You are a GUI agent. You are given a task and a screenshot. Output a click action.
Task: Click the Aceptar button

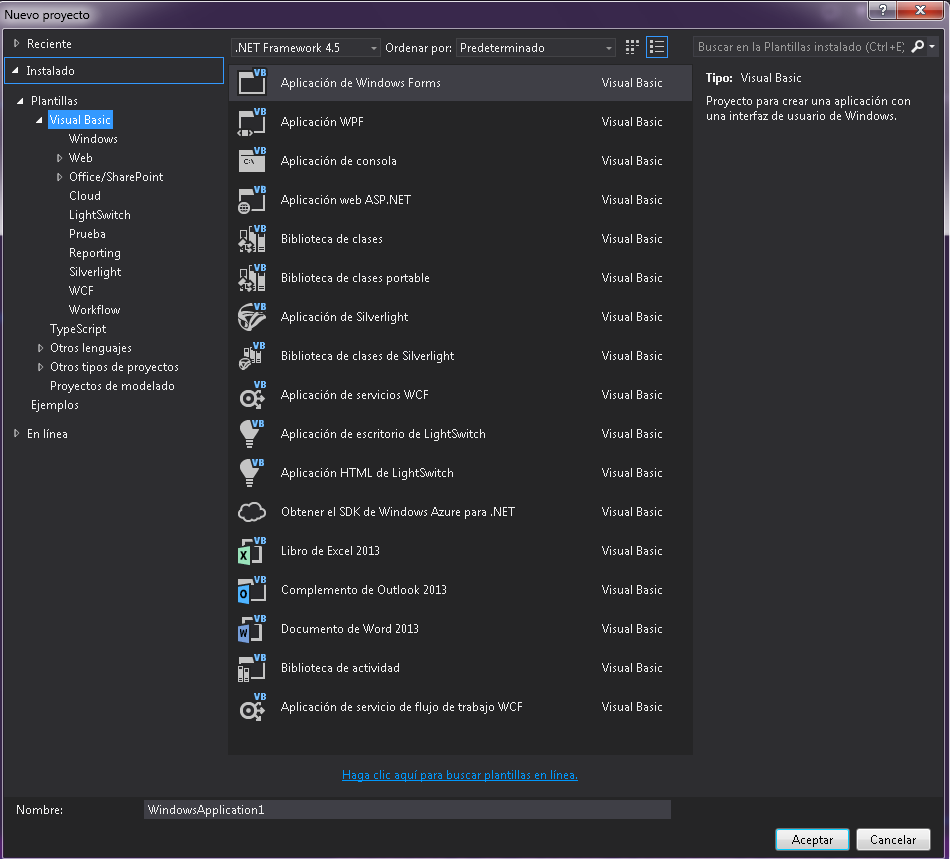pyautogui.click(x=812, y=839)
